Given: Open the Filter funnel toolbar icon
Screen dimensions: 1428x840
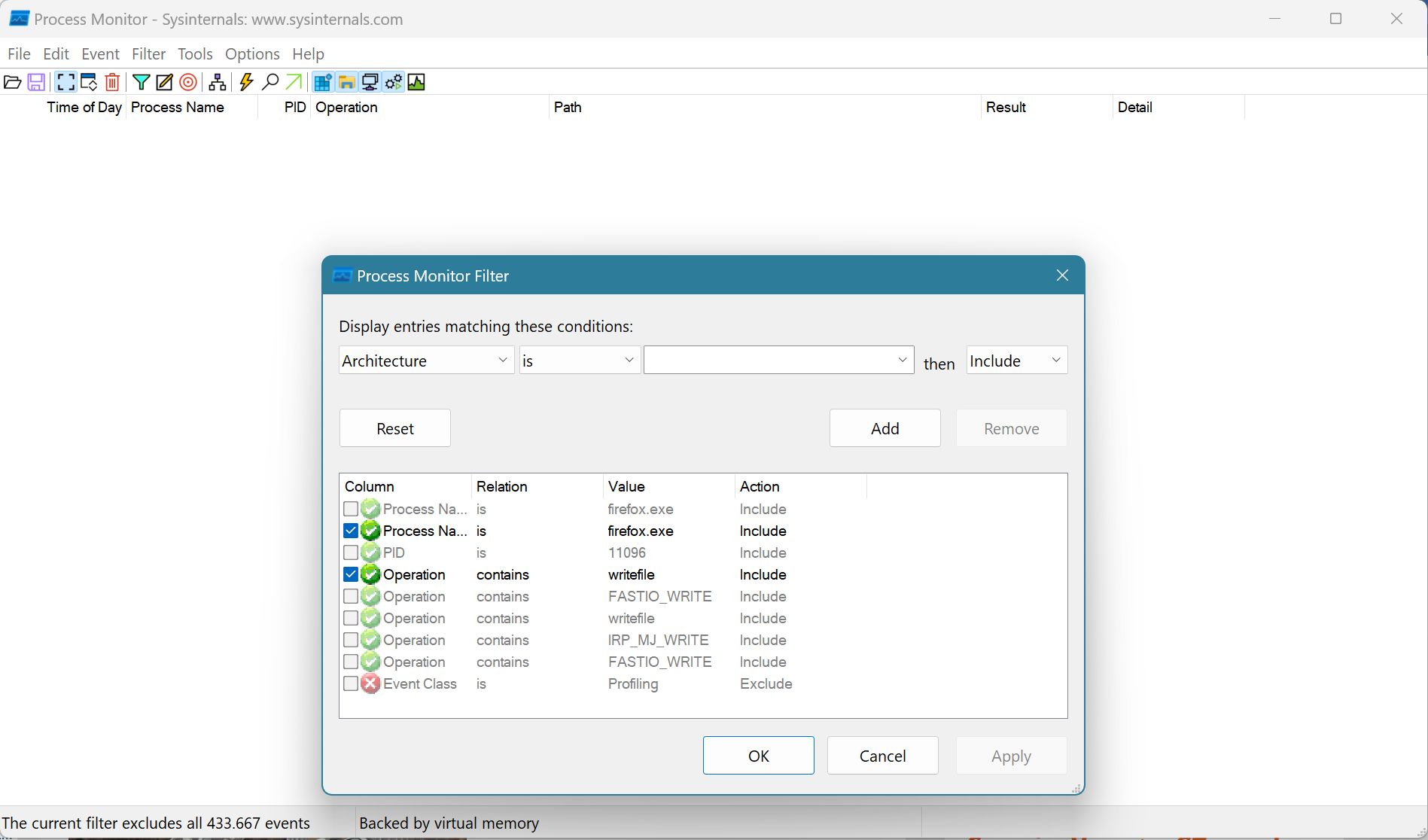Looking at the screenshot, I should (x=141, y=82).
